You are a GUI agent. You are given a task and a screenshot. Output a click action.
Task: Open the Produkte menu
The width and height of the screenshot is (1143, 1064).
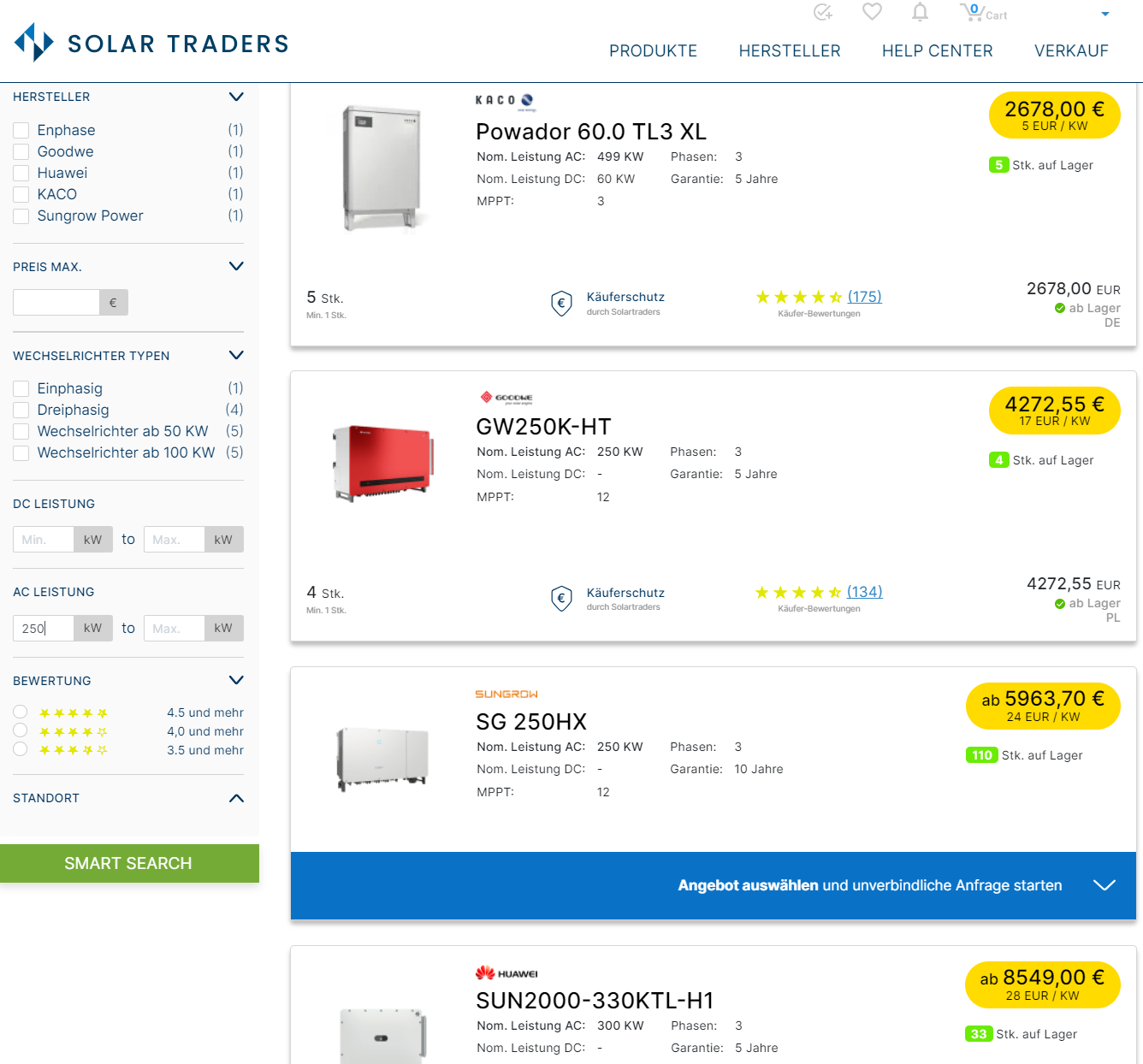coord(653,51)
